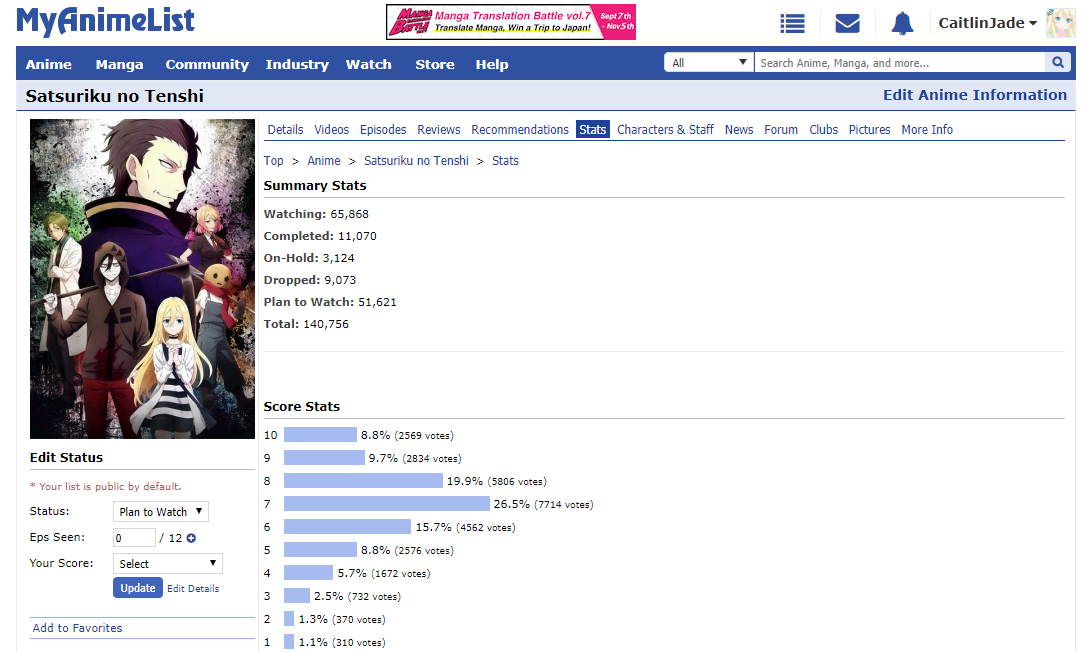The image size is (1082, 652).
Task: Click the 'Dropped: 9,073' statistic
Action: pyautogui.click(x=310, y=280)
